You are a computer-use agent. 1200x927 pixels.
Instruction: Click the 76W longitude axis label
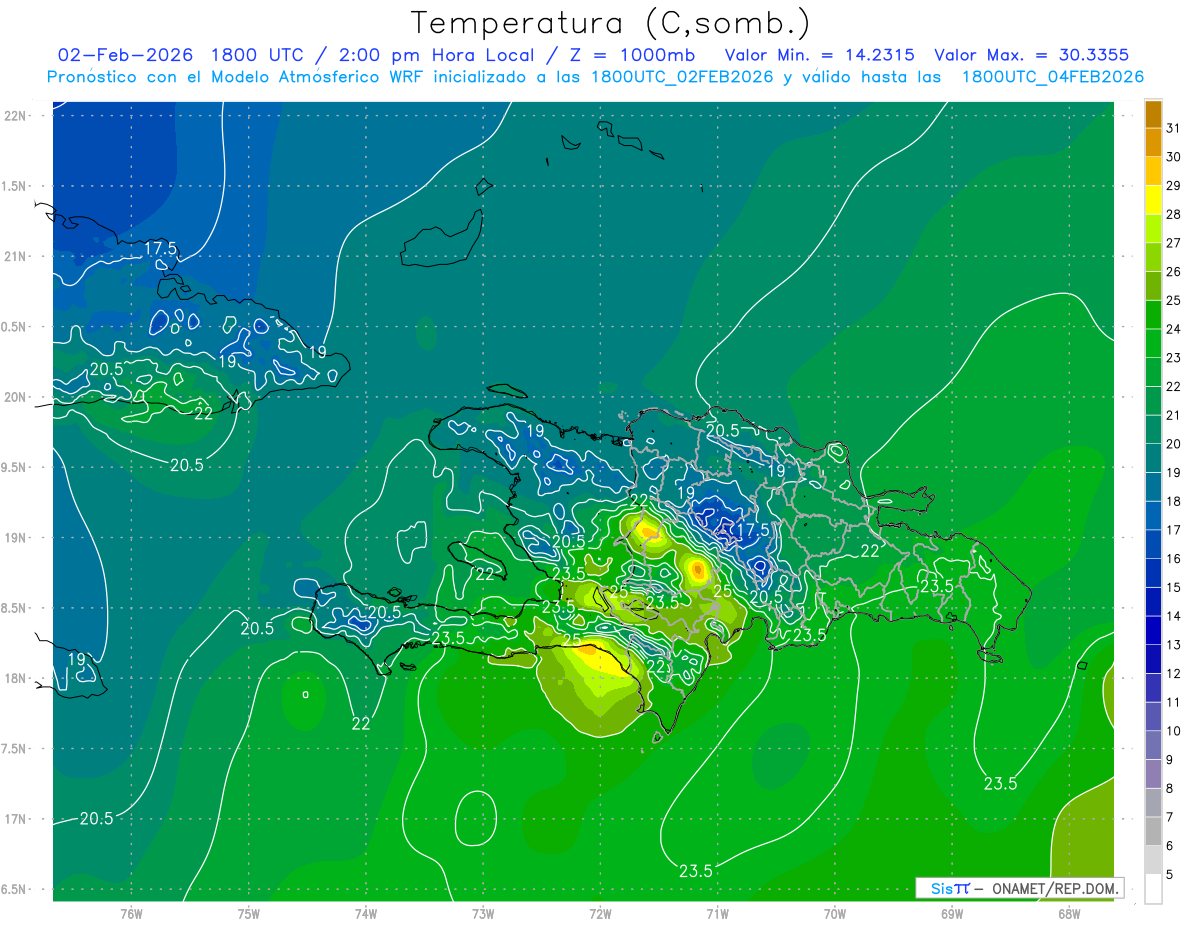[131, 913]
